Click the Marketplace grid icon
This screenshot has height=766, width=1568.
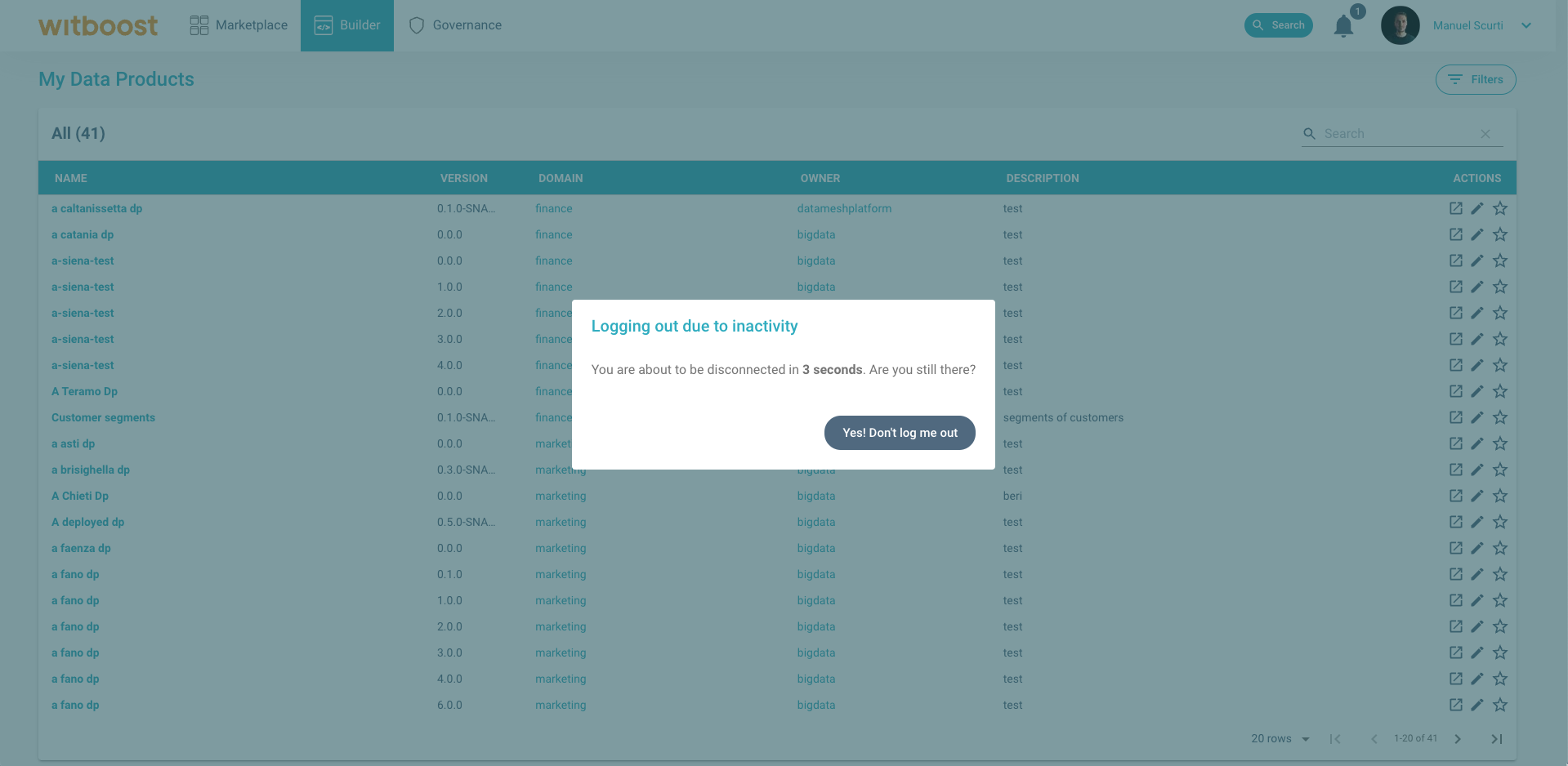tap(198, 24)
